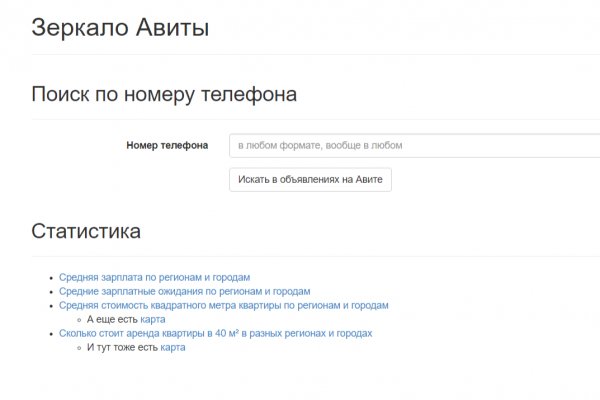Click the 'Зеркало Авиты' page title
Image resolution: width=600 pixels, height=400 pixels.
pos(120,27)
